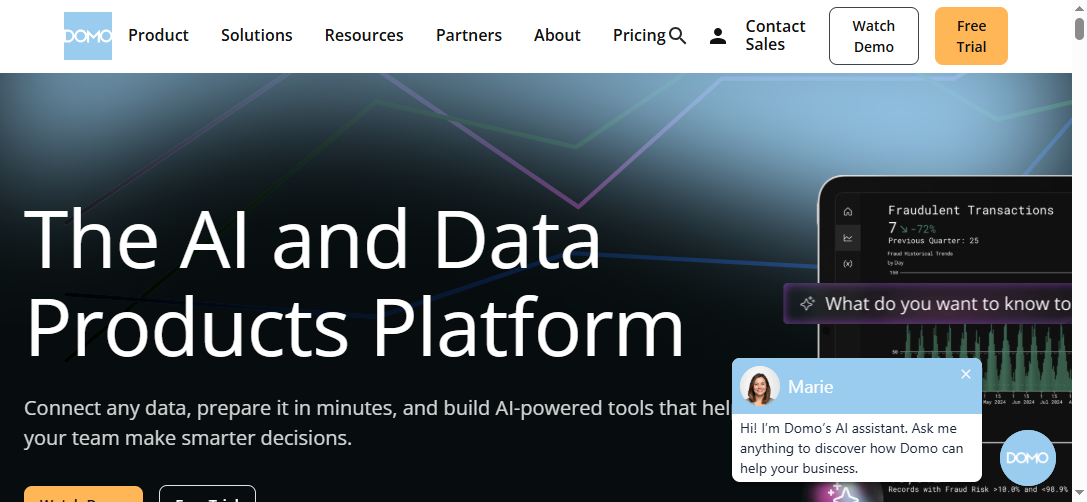Click the Domo logo in header
The width and height of the screenshot is (1087, 502).
tap(88, 36)
